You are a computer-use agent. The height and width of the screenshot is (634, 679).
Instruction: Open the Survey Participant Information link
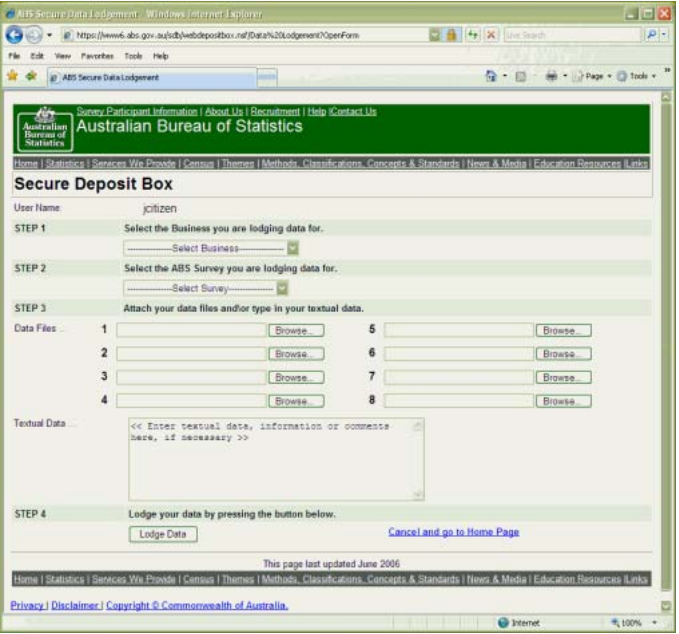click(x=137, y=111)
